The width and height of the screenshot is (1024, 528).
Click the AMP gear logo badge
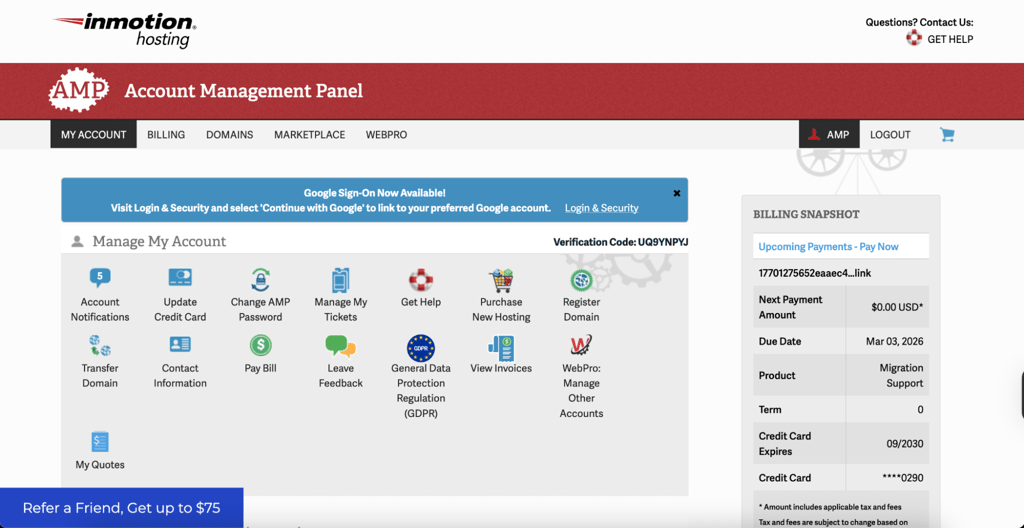[x=78, y=90]
